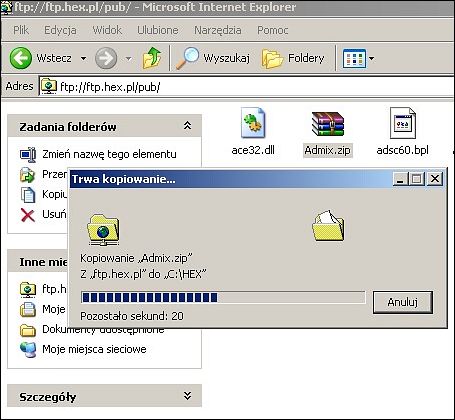Open Moje miejsca sieciowe link

(94, 349)
